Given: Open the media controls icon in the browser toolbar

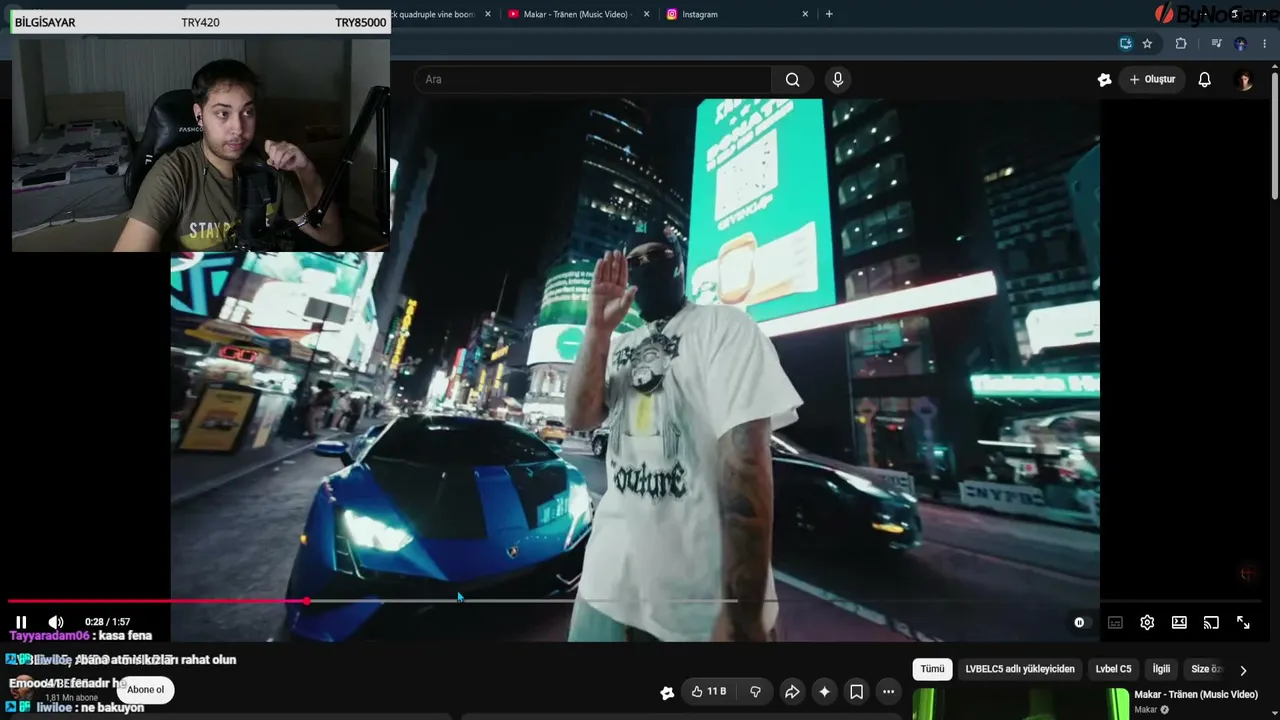Looking at the screenshot, I should [1216, 43].
